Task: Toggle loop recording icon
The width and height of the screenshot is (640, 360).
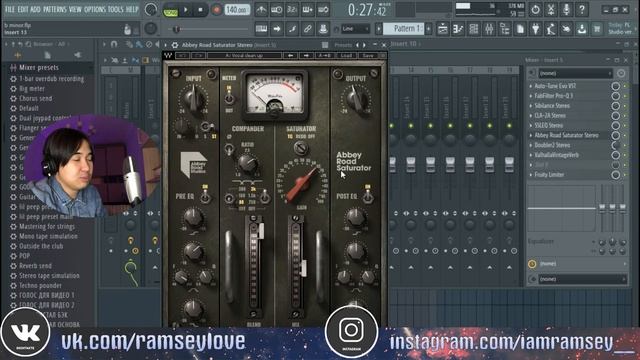Action: click(323, 10)
